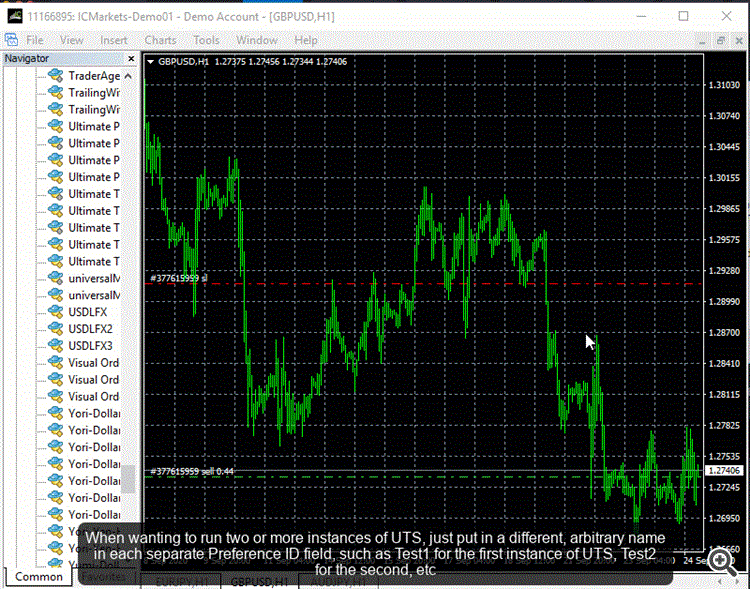Click the magnifier zoom icon at the chart corner
This screenshot has width=750, height=589.
coord(722,562)
